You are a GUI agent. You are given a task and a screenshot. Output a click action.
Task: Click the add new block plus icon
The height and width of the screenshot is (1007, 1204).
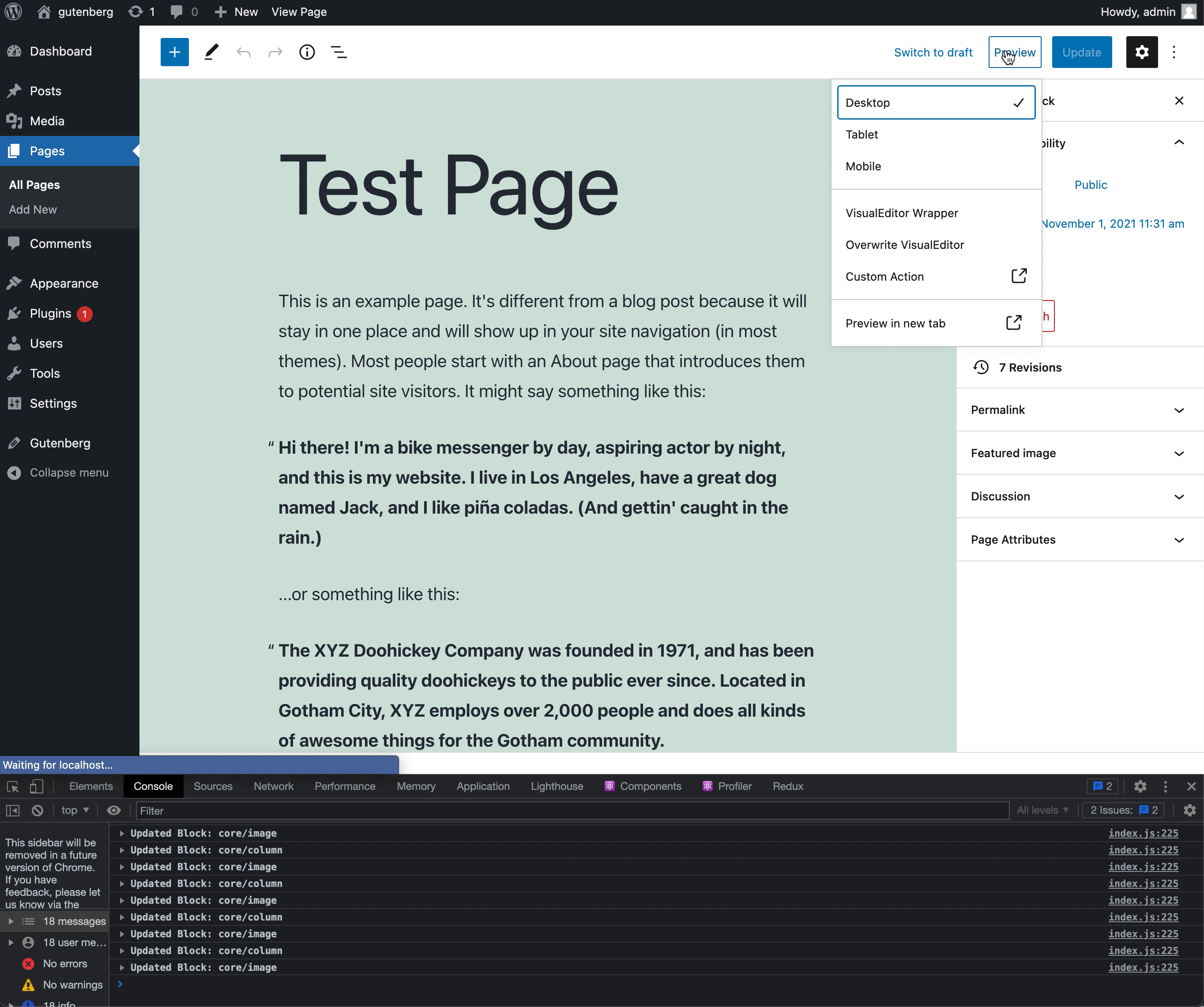pyautogui.click(x=173, y=52)
